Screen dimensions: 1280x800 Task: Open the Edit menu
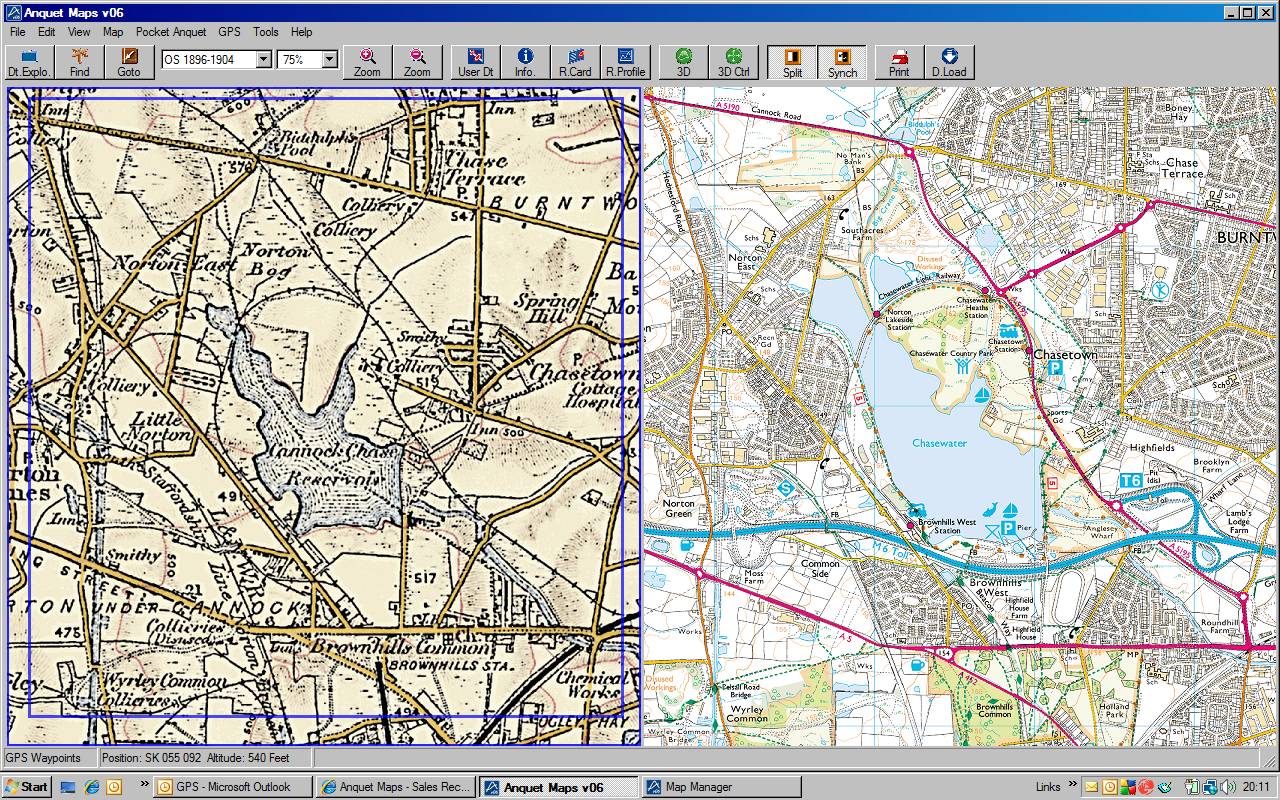[x=47, y=32]
